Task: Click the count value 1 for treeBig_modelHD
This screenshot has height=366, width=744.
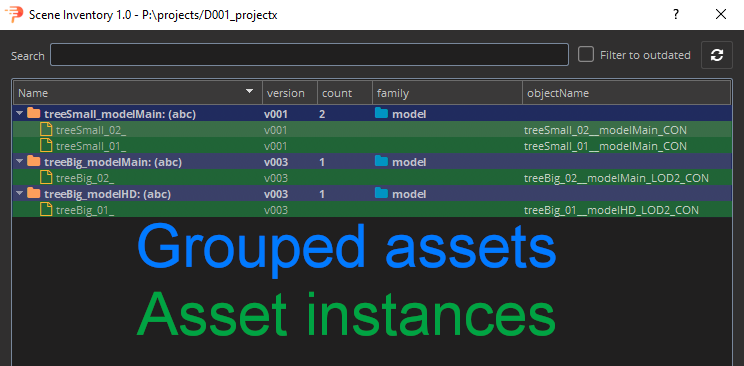Action: [x=322, y=194]
